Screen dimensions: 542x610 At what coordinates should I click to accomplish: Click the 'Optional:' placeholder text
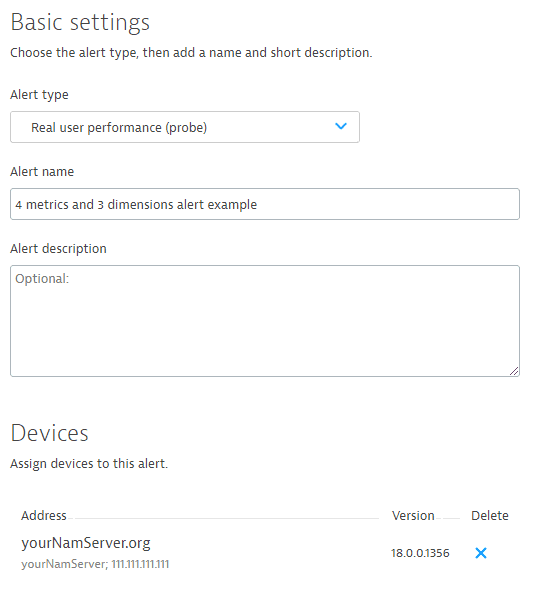[42, 279]
